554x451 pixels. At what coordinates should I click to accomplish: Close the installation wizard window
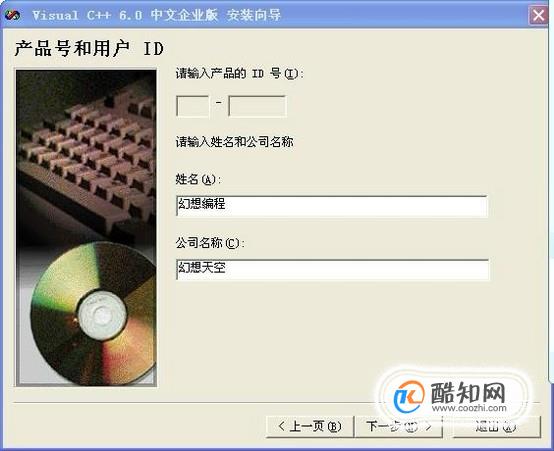(x=538, y=16)
